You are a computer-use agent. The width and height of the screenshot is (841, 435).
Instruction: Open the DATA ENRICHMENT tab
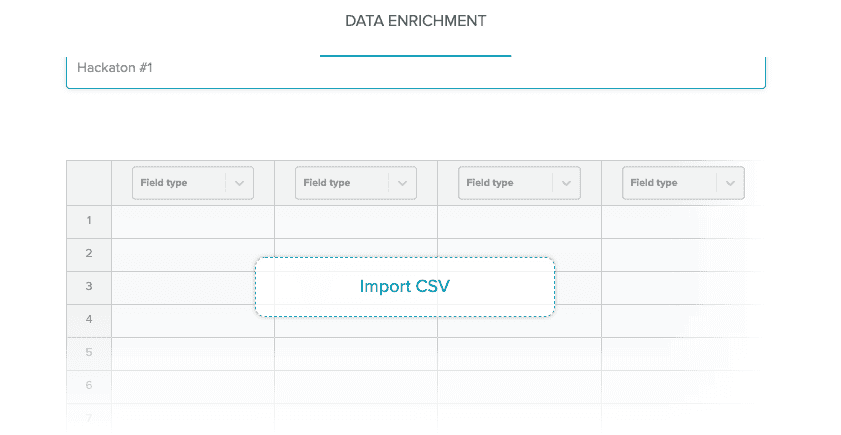point(415,21)
